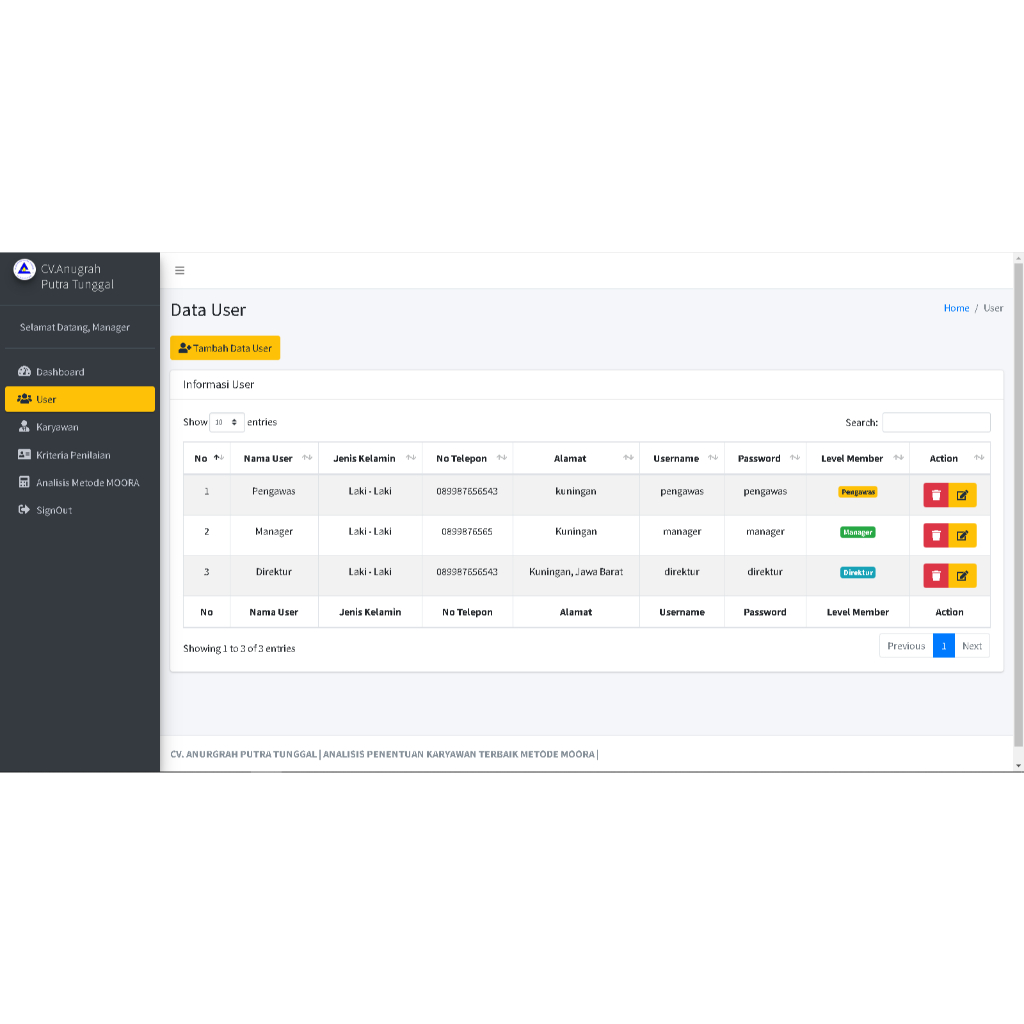Click the Next pagination button
1024x1024 pixels.
tap(972, 646)
